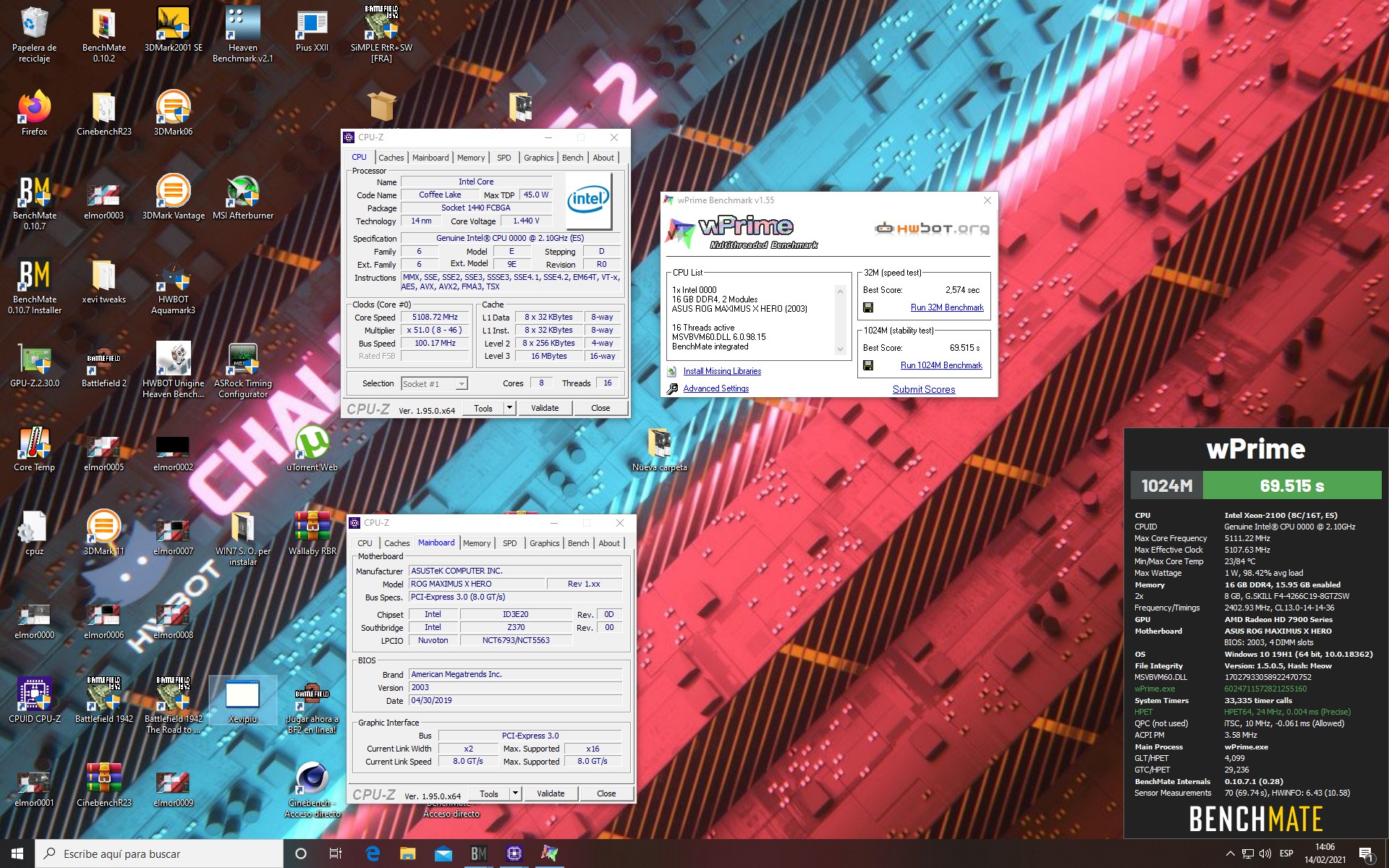
Task: Open Heaven Benchmark v2.1 icon
Action: (242, 34)
